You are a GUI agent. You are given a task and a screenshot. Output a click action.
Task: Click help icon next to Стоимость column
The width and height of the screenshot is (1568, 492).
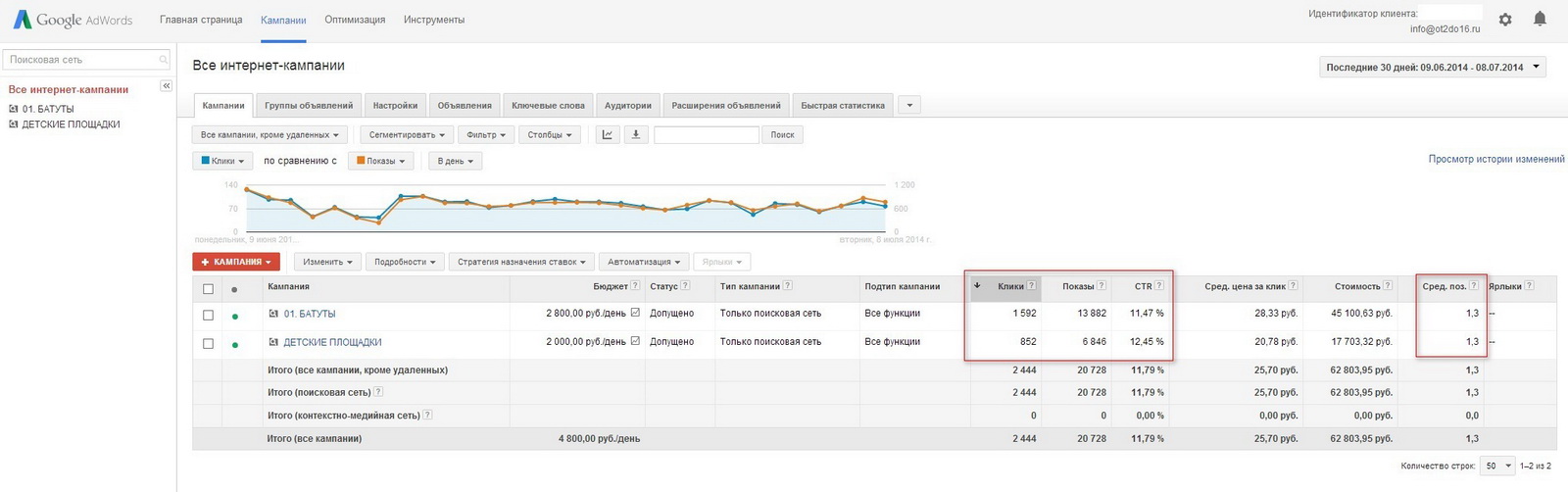click(x=1388, y=286)
